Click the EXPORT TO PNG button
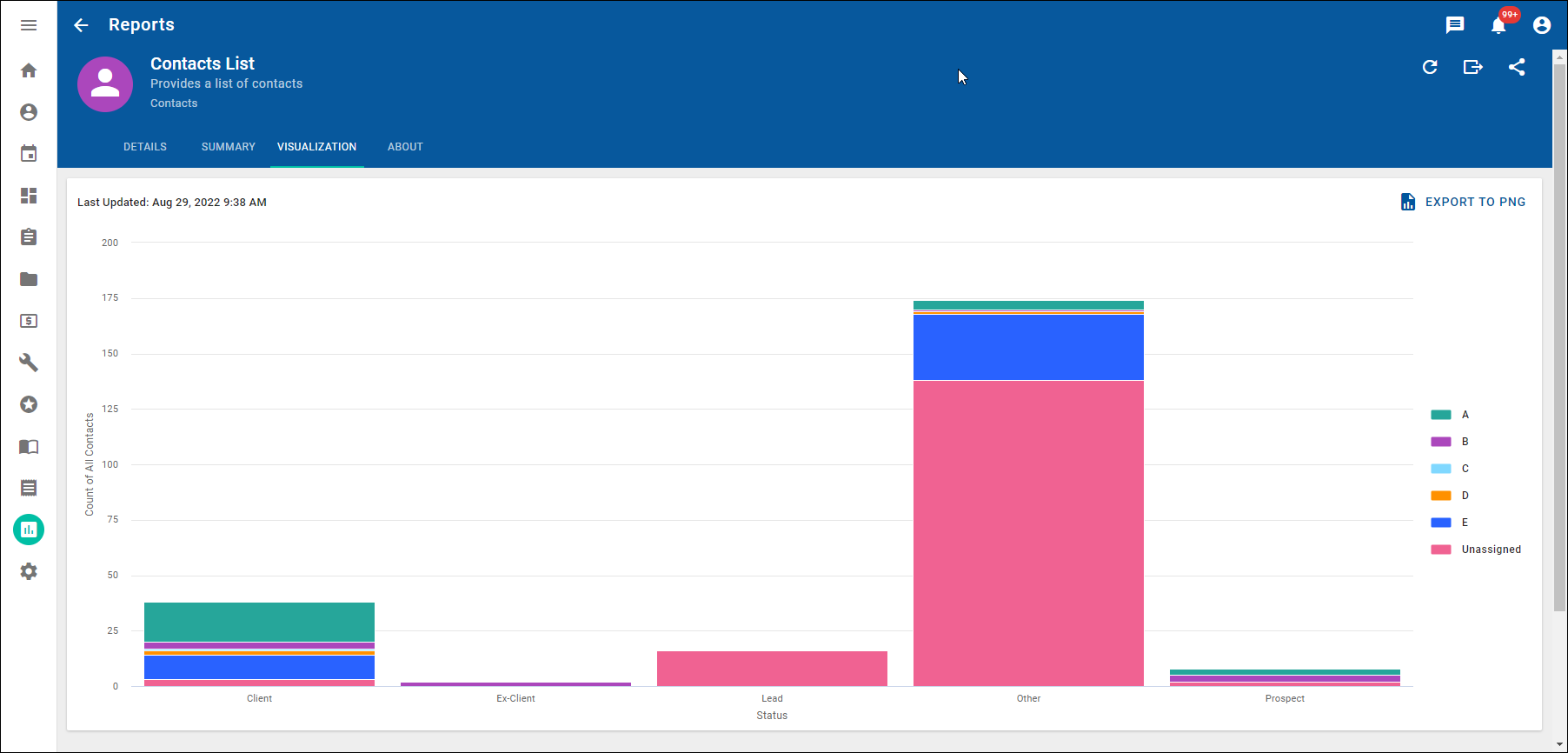 (1464, 202)
